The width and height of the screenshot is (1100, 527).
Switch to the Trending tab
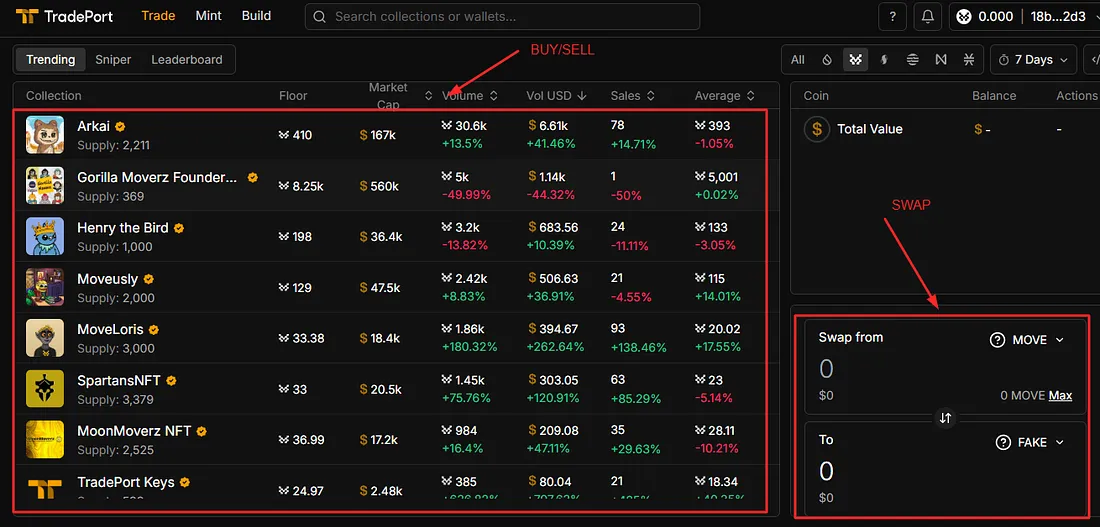(x=51, y=60)
